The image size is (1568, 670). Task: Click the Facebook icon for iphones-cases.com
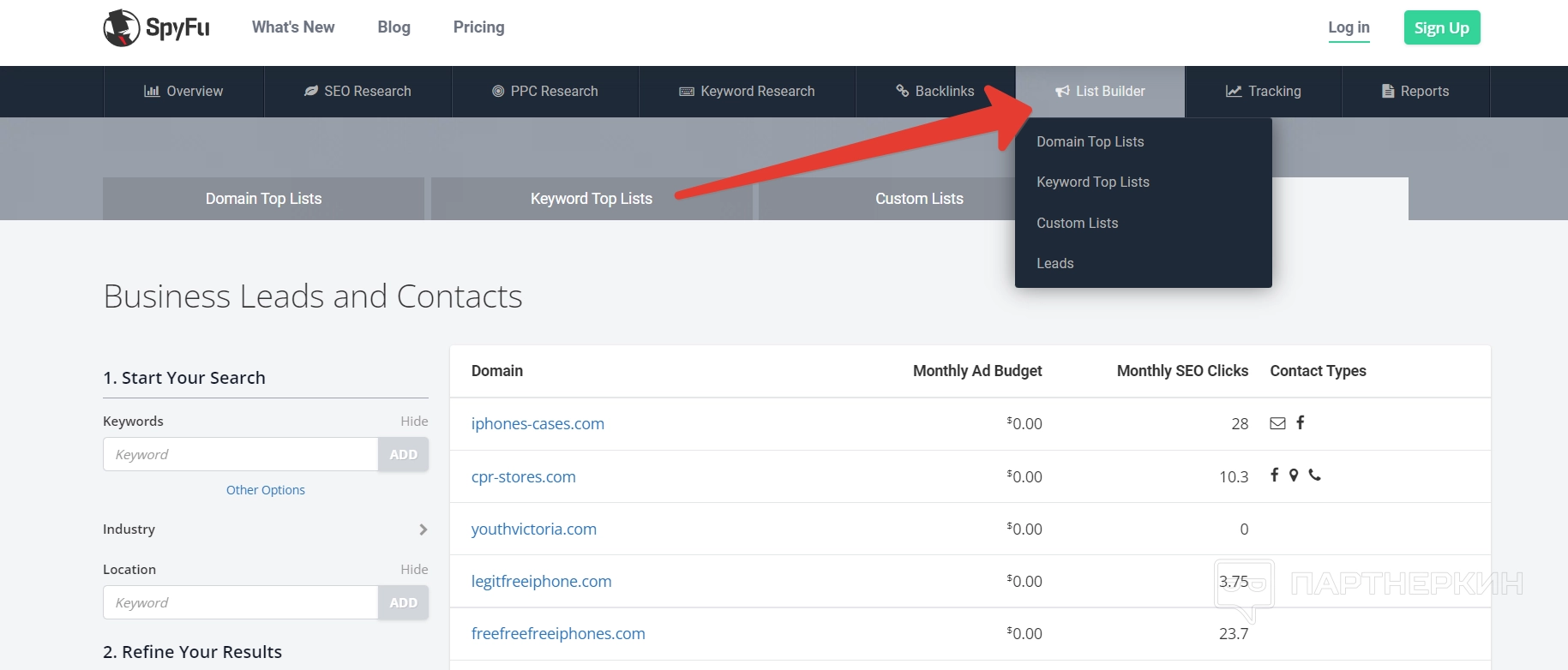pyautogui.click(x=1301, y=422)
